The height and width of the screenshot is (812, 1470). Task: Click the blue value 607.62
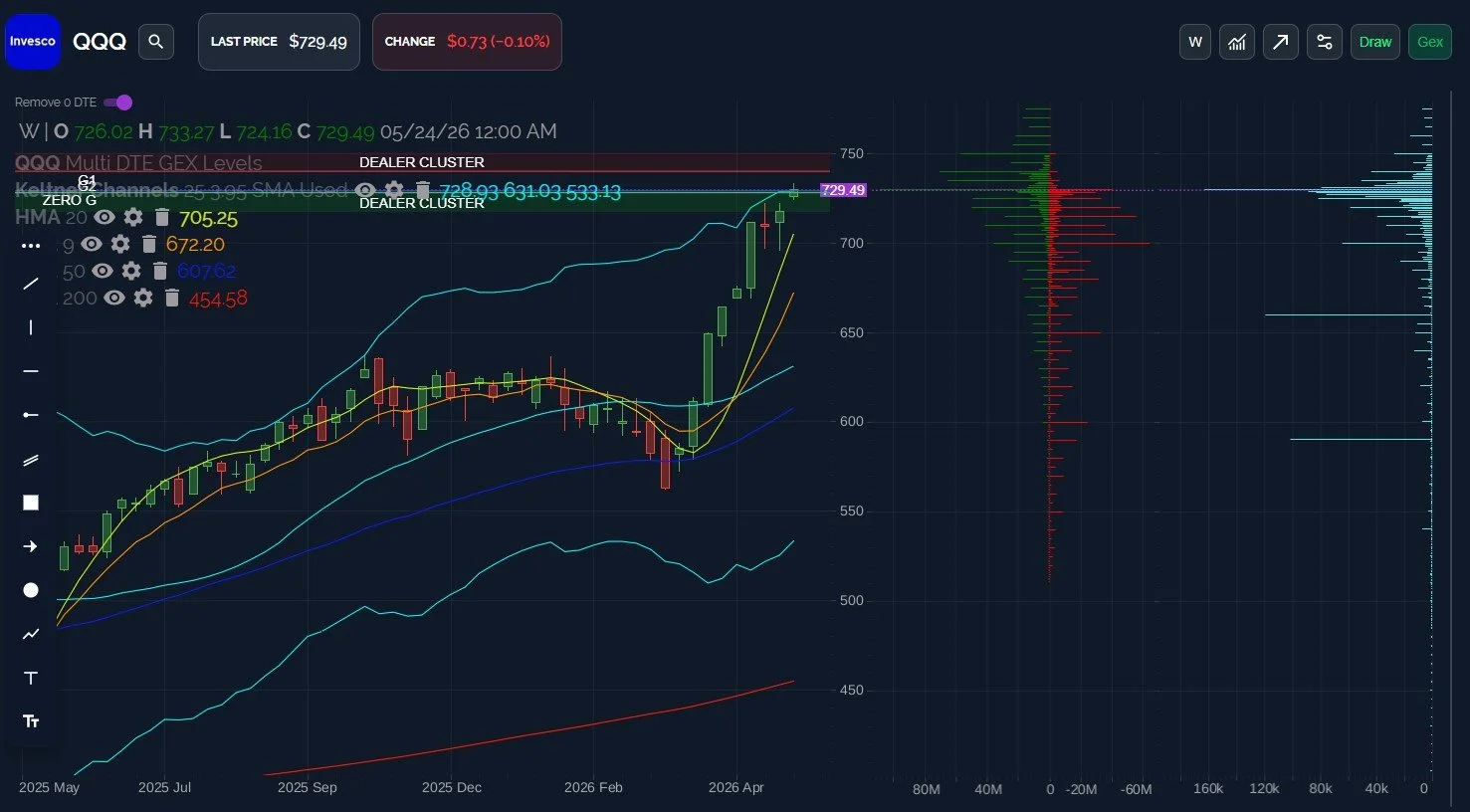206,272
